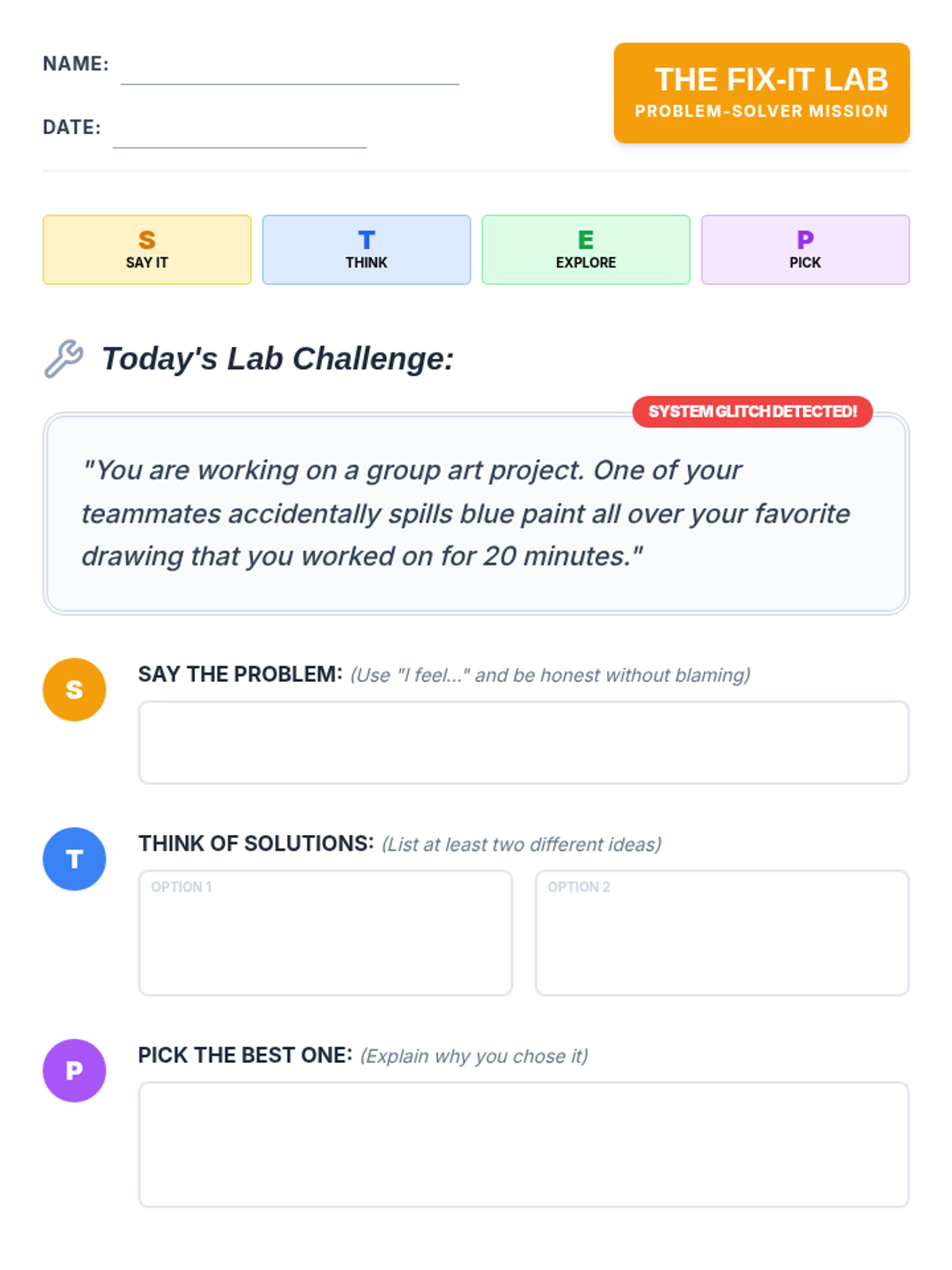Click the Option 2 solution box

click(x=722, y=933)
